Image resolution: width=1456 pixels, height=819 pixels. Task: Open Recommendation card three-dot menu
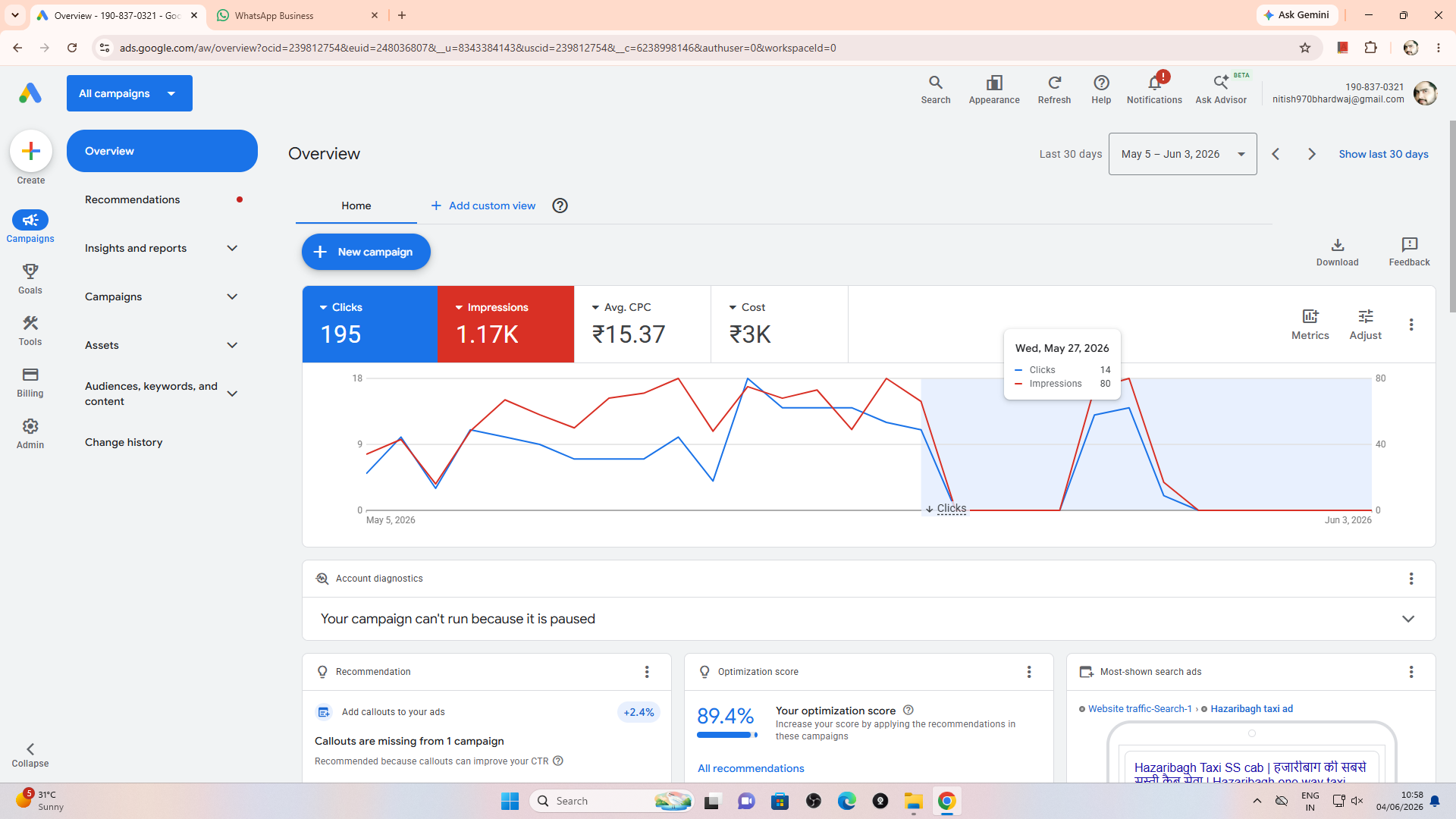(647, 672)
